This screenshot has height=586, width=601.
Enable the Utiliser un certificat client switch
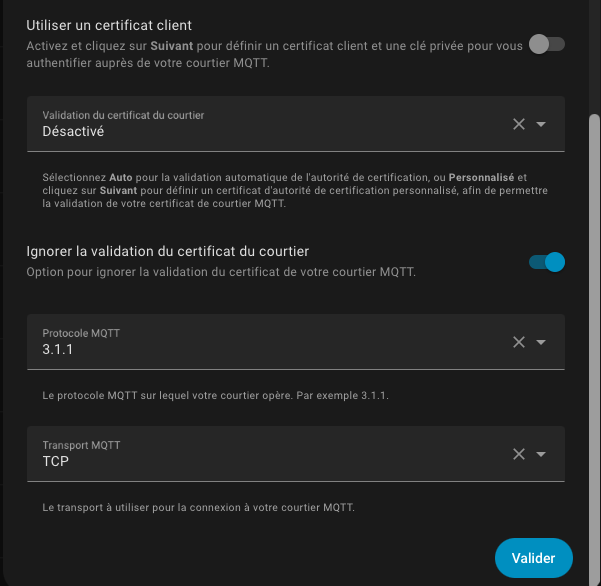(547, 44)
